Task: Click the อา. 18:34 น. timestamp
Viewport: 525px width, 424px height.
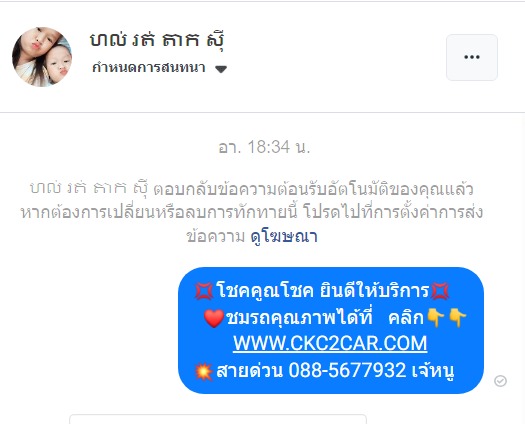Action: (x=264, y=147)
